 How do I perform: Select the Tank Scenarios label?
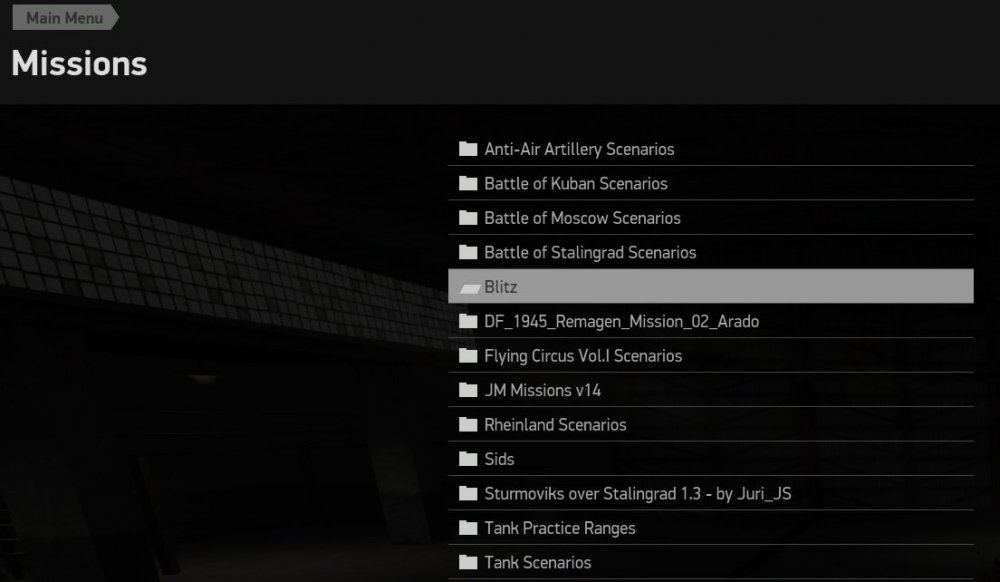tap(538, 562)
